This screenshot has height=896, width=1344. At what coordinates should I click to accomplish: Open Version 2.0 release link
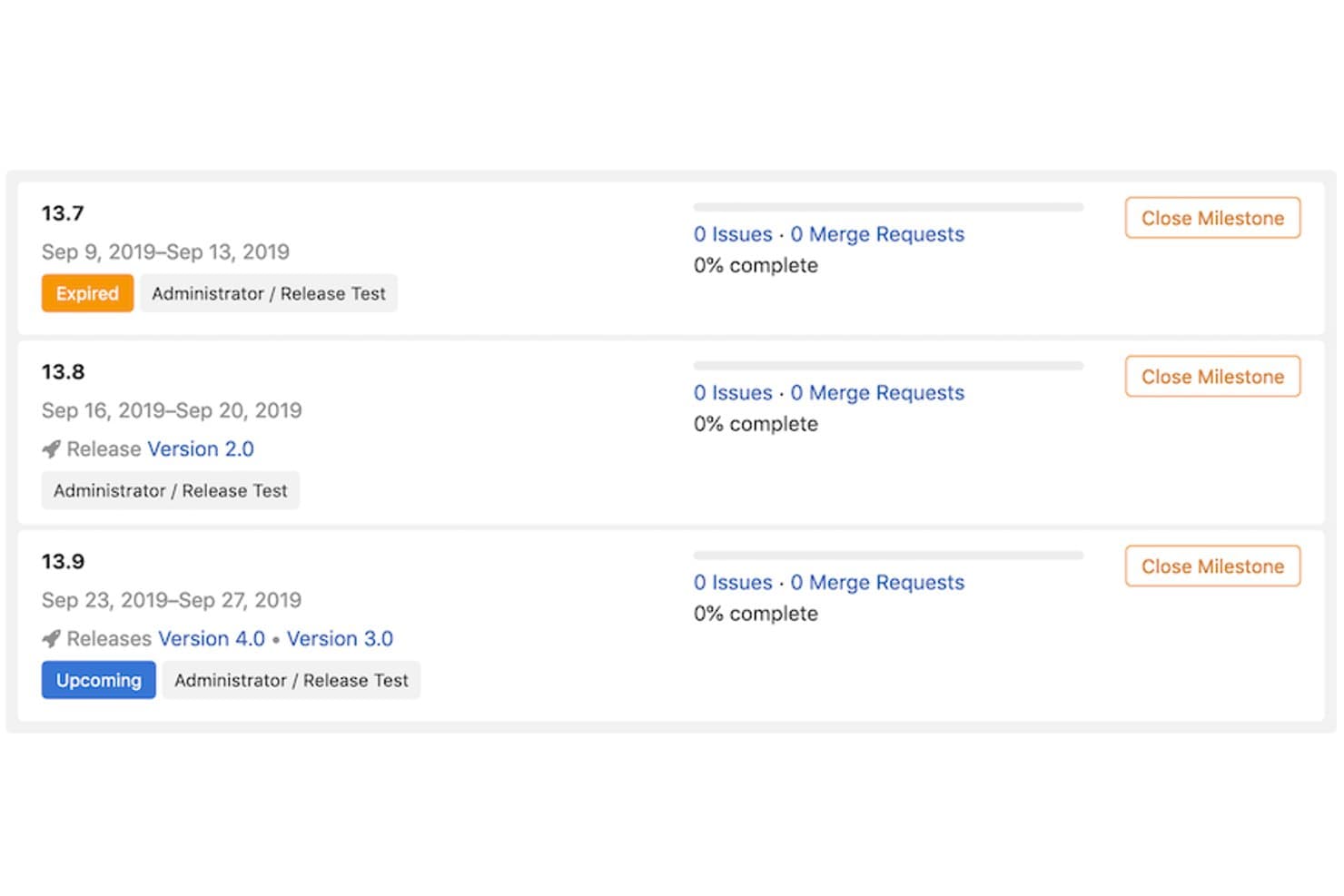click(201, 449)
